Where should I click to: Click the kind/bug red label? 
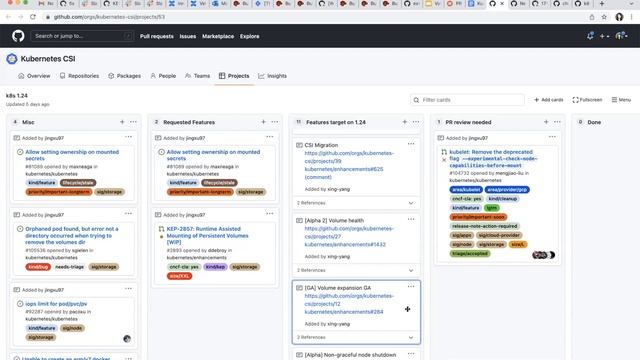38,267
